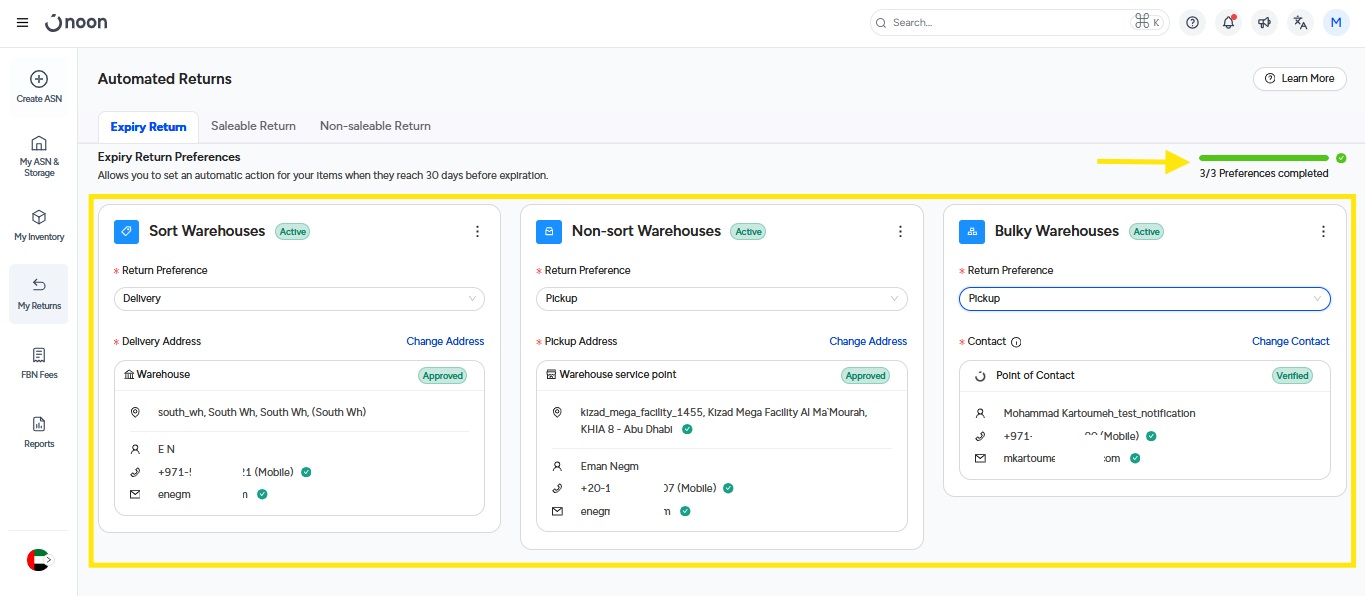This screenshot has width=1365, height=596.
Task: Click the green preferences completed progress bar
Action: click(x=1263, y=158)
